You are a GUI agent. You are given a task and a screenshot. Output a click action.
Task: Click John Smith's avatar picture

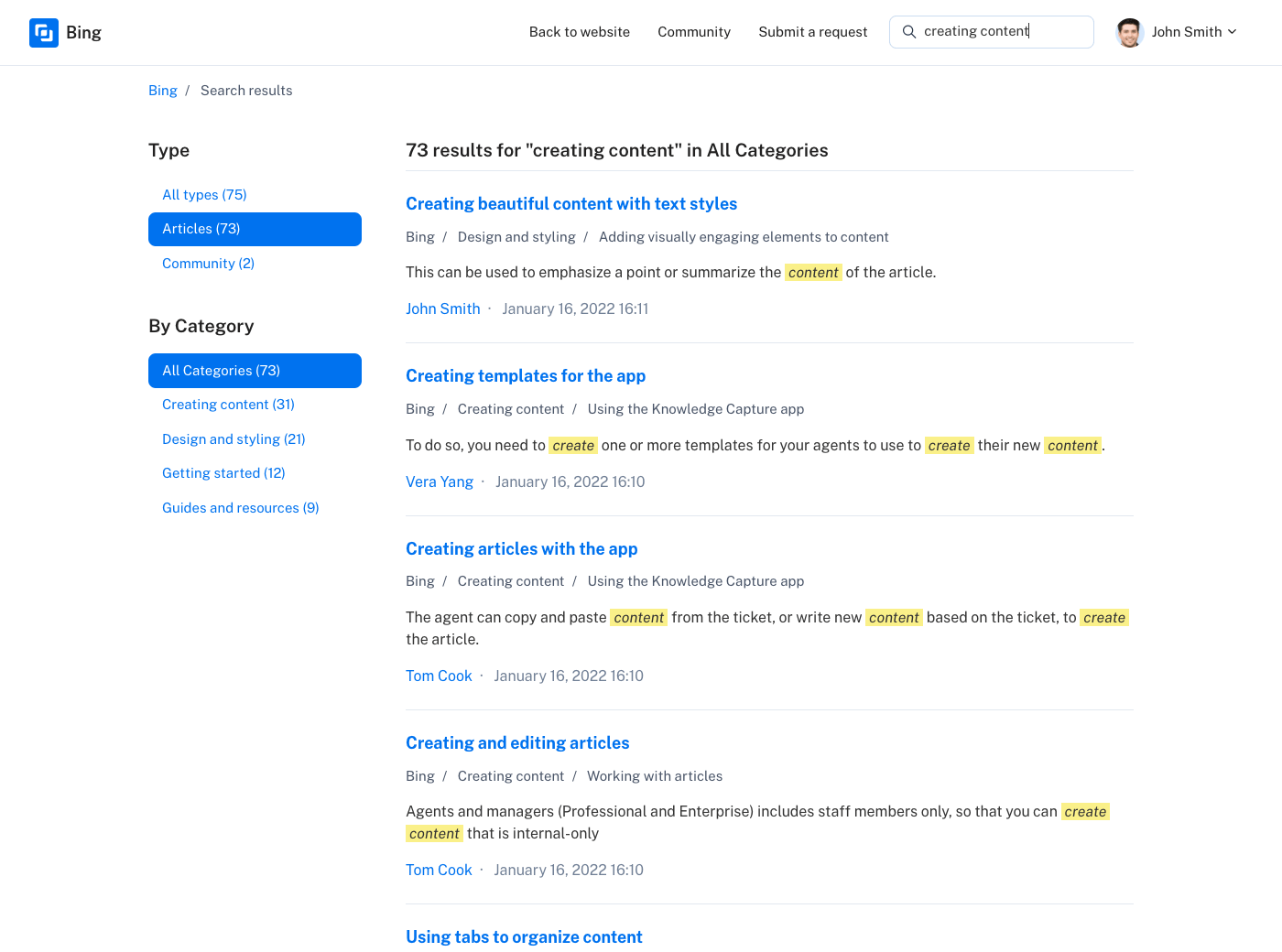[x=1129, y=32]
